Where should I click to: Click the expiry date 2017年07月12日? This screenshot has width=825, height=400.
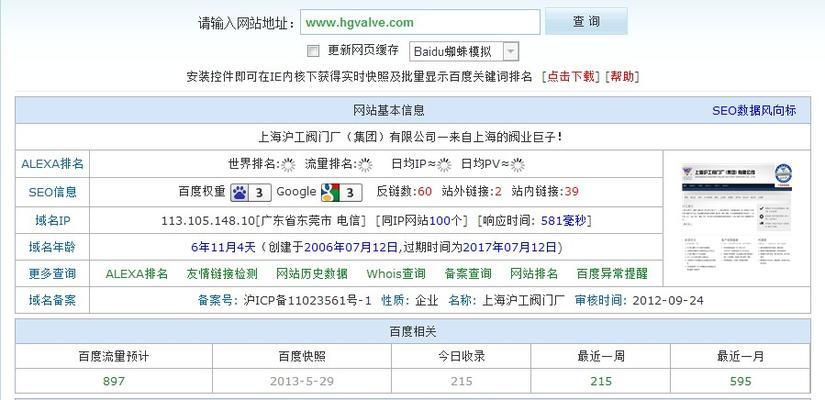(510, 247)
